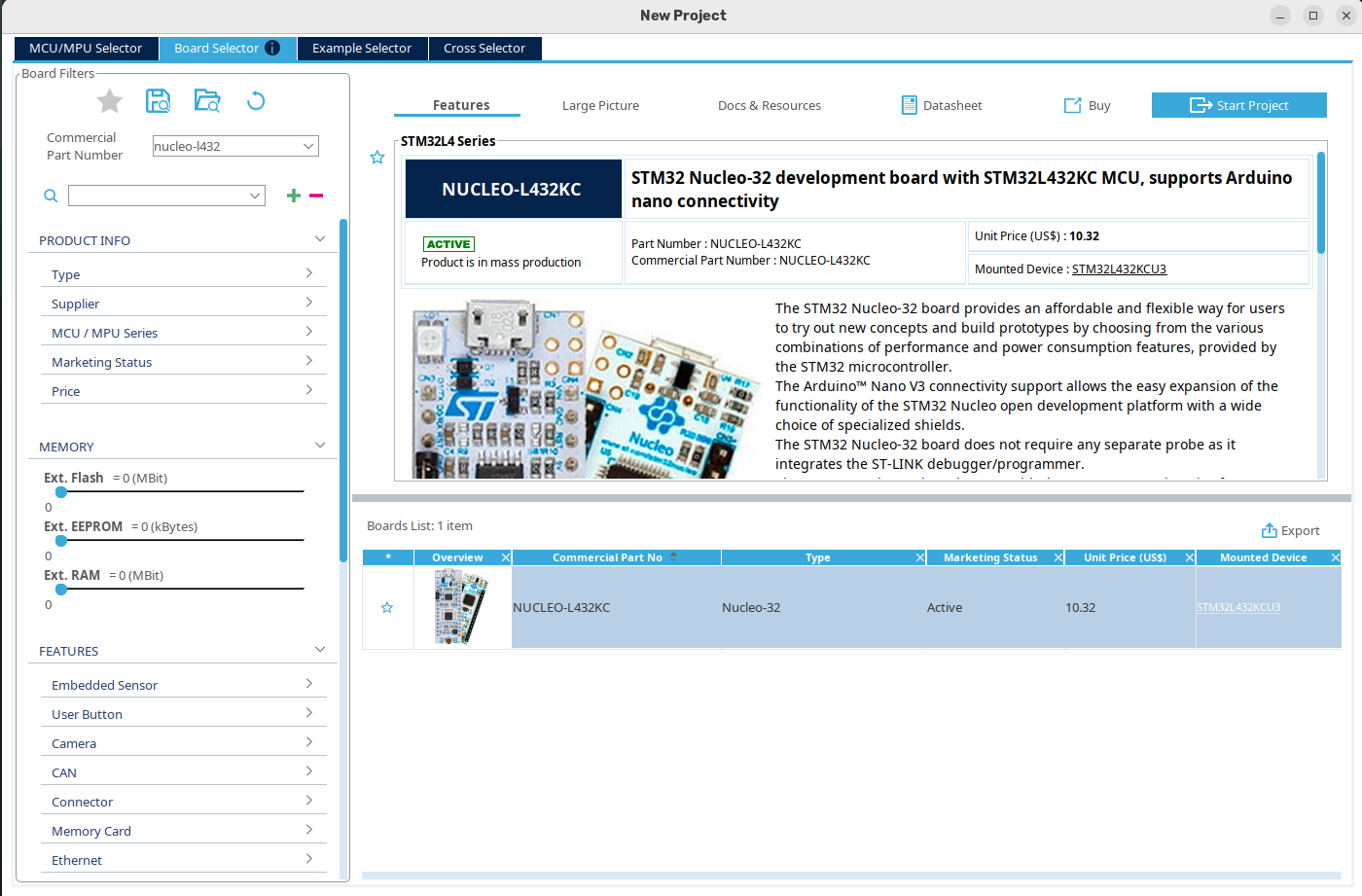The image size is (1362, 896).
Task: Open the Docs & Resources tab
Action: (770, 105)
